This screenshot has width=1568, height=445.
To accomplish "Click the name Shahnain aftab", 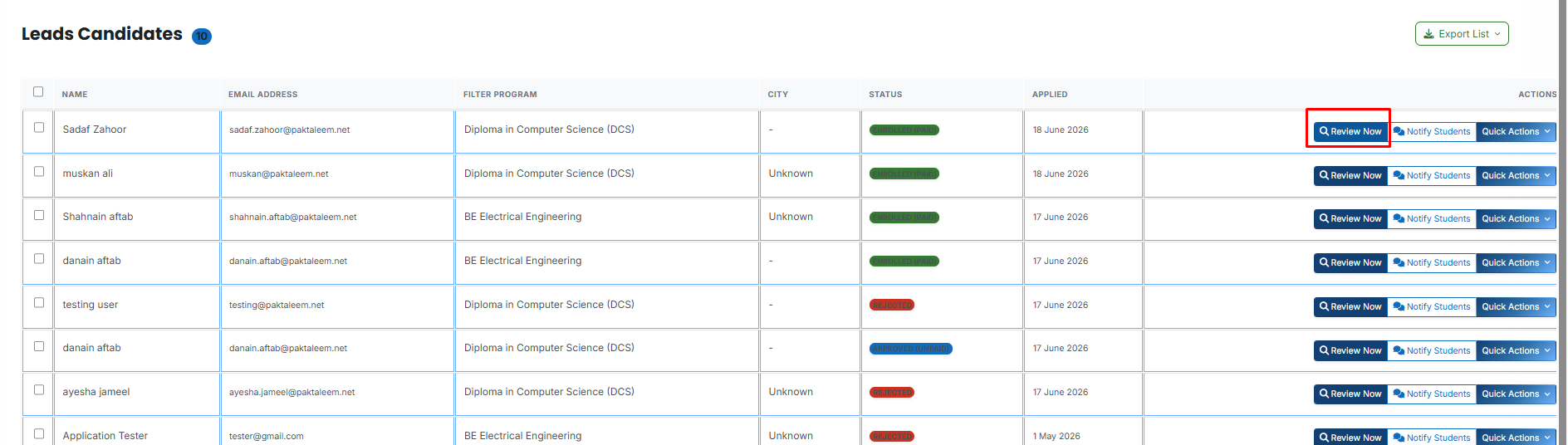I will (98, 217).
